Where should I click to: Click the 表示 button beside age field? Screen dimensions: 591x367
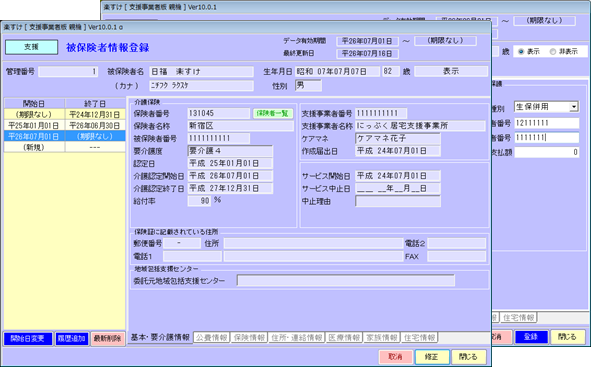tap(451, 71)
